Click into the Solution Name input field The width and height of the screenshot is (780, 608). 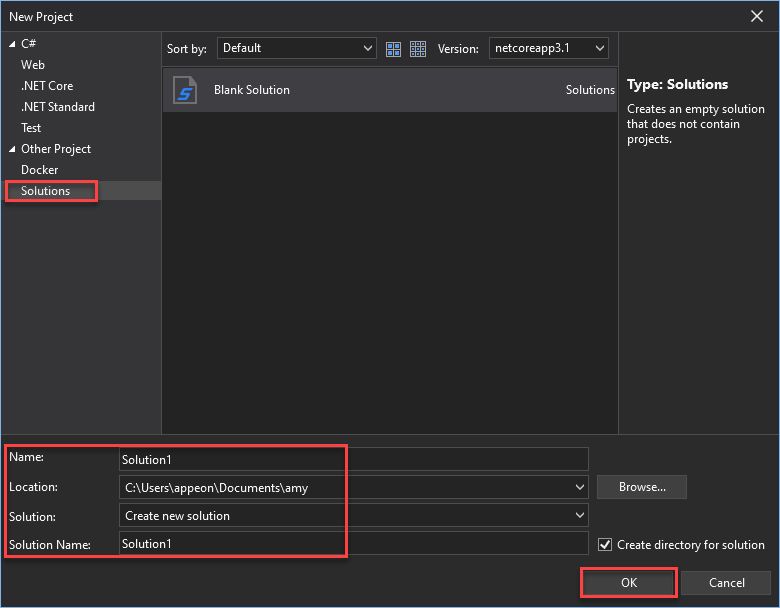(354, 543)
